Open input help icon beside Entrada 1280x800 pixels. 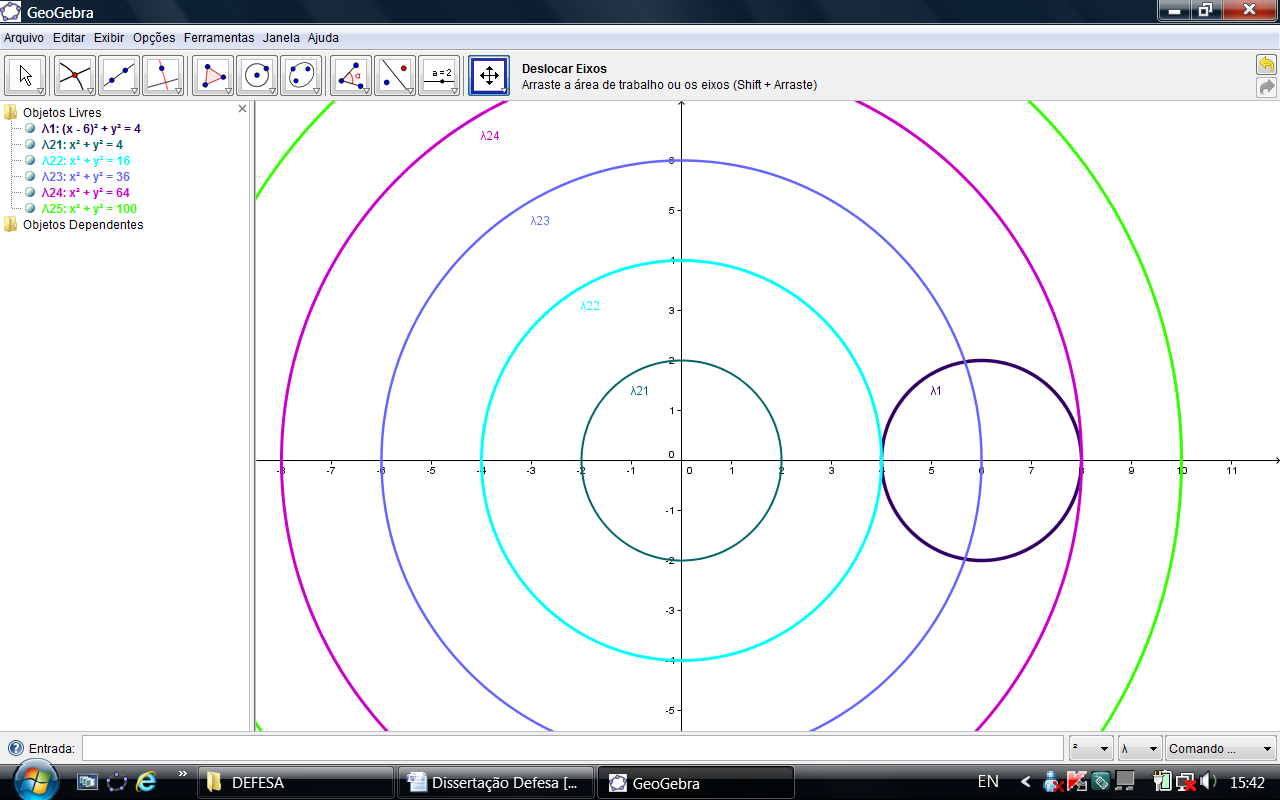click(x=15, y=748)
